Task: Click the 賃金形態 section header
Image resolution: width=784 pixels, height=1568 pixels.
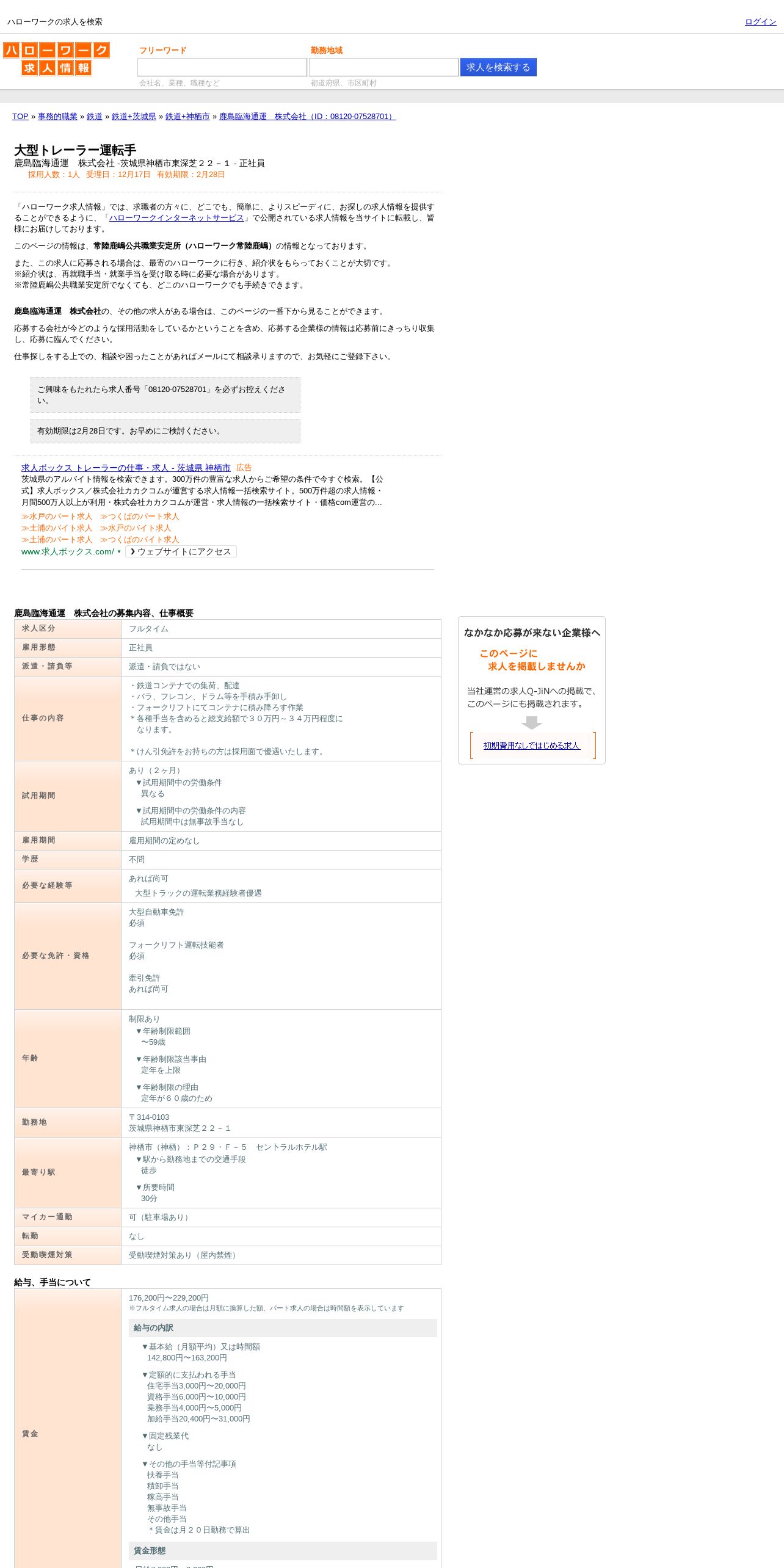Action: click(x=283, y=1551)
